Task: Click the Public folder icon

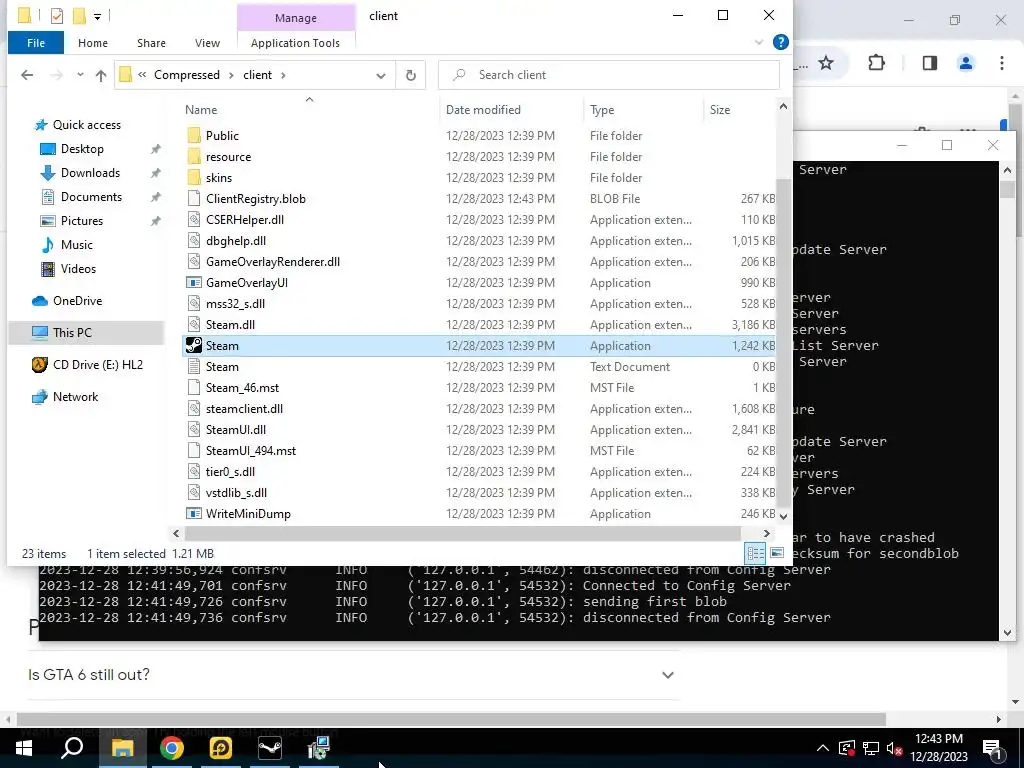Action: point(193,136)
